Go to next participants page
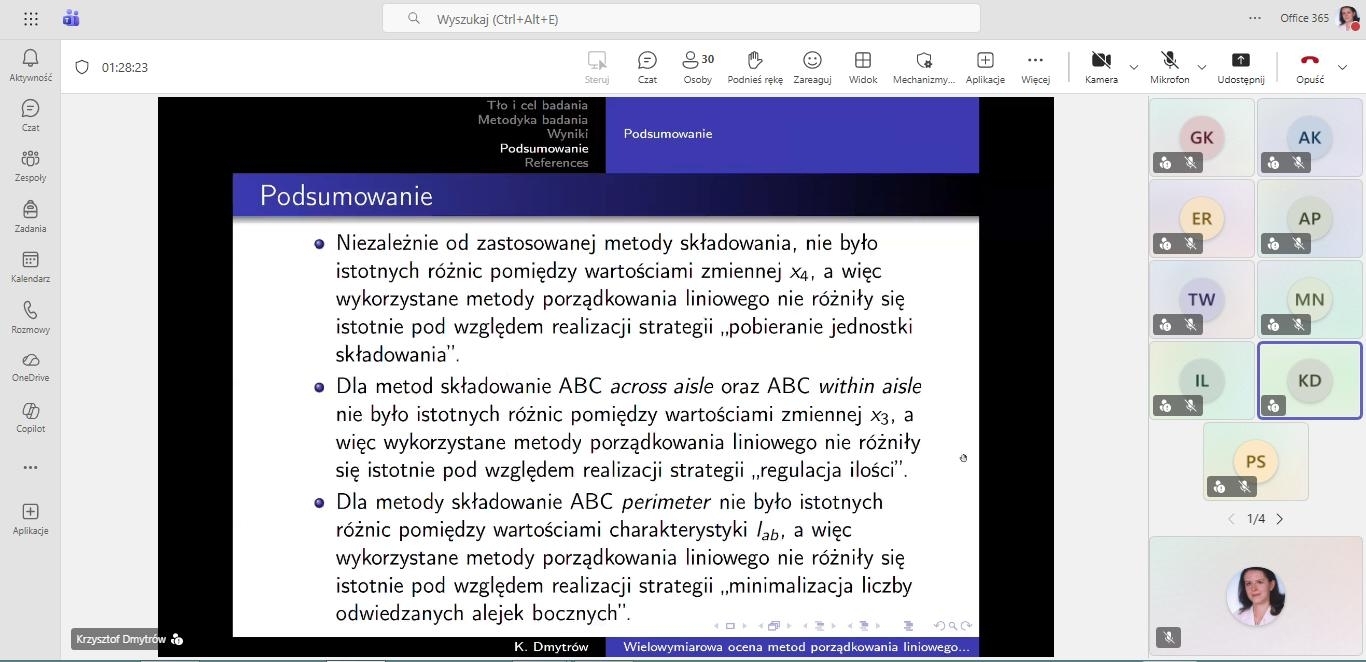This screenshot has width=1366, height=662. pyautogui.click(x=1279, y=519)
